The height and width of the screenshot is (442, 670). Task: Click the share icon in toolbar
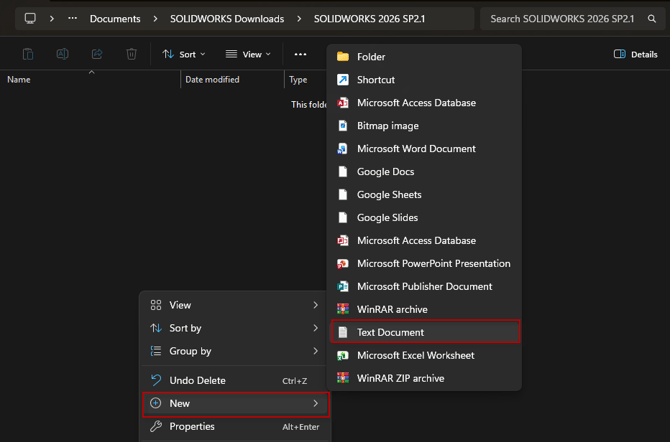pyautogui.click(x=97, y=54)
